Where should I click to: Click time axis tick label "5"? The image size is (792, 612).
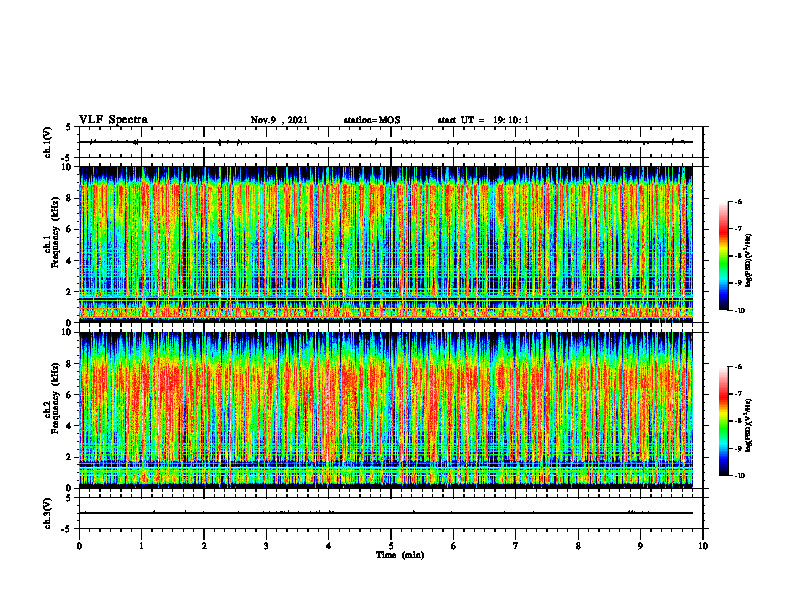point(391,546)
